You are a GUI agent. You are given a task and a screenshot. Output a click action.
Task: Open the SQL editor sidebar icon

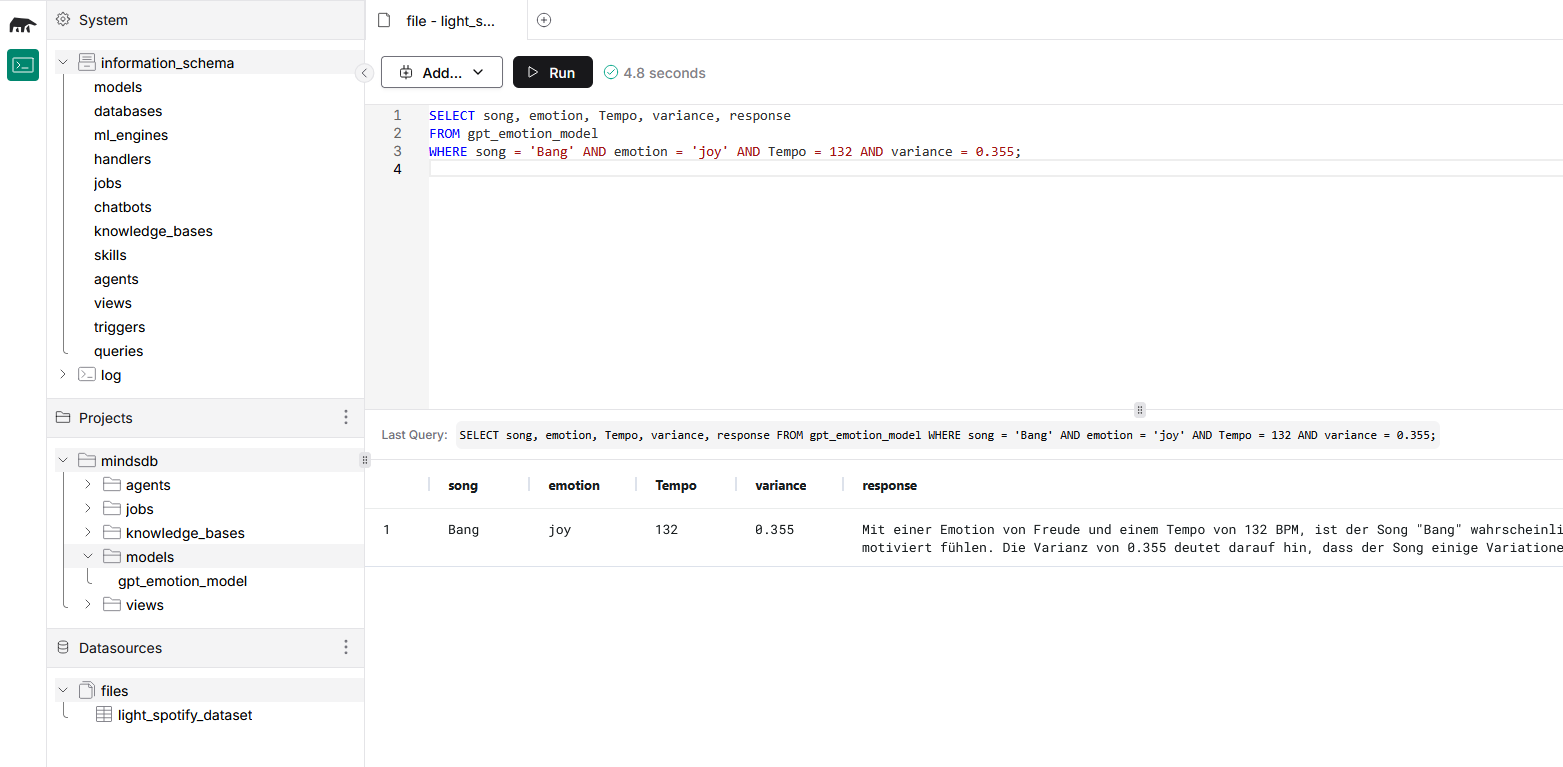pos(23,65)
